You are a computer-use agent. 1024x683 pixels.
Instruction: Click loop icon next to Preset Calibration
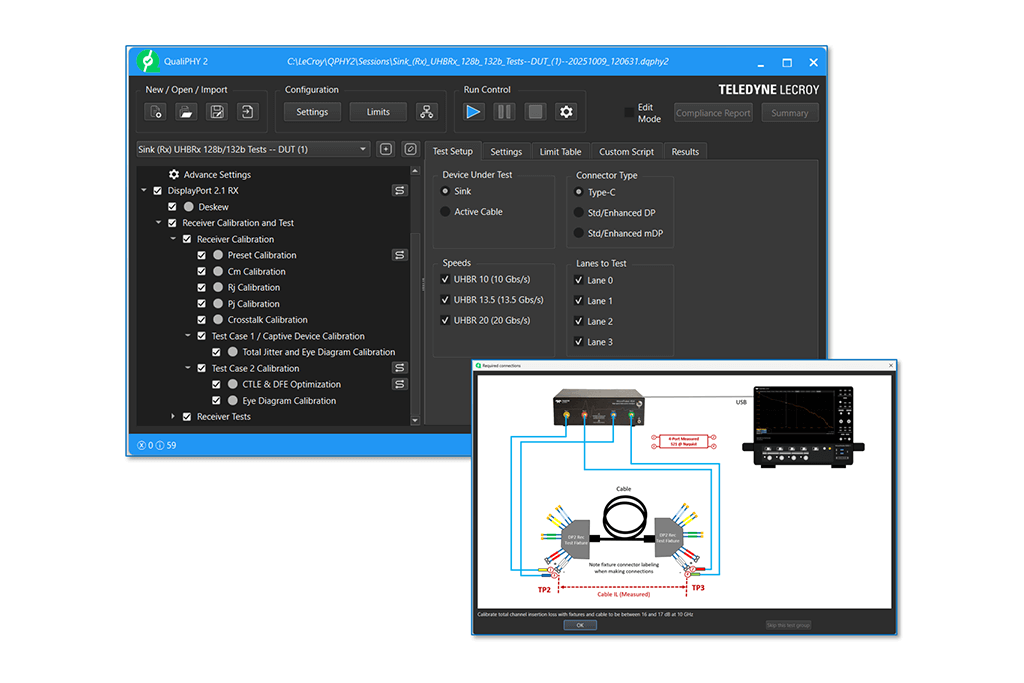click(399, 255)
